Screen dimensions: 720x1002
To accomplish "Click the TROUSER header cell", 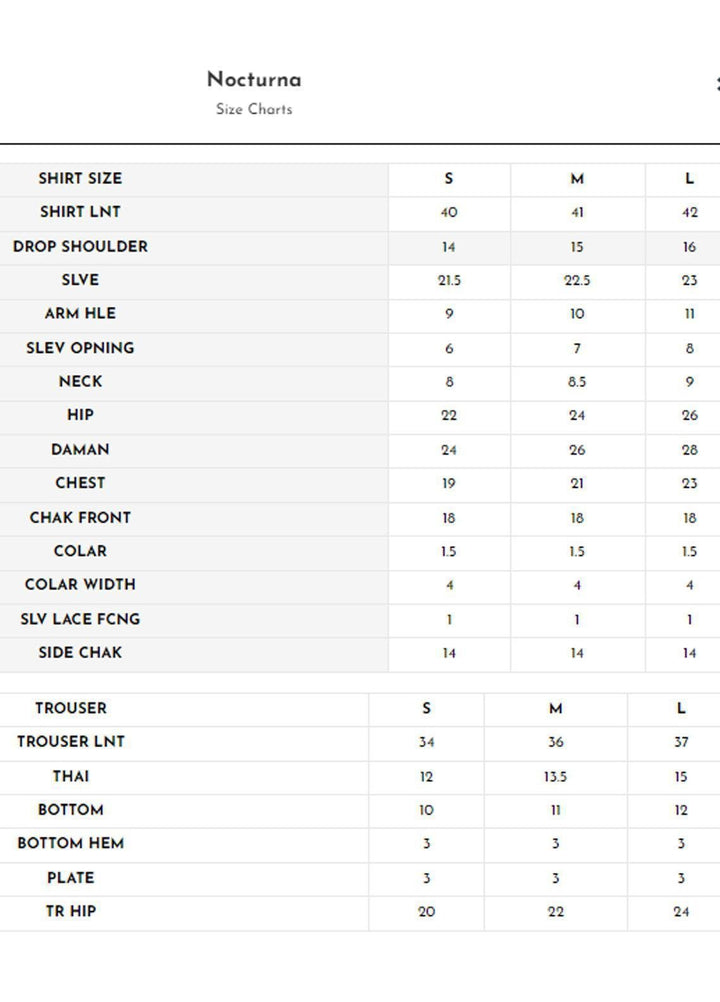I will [71, 708].
